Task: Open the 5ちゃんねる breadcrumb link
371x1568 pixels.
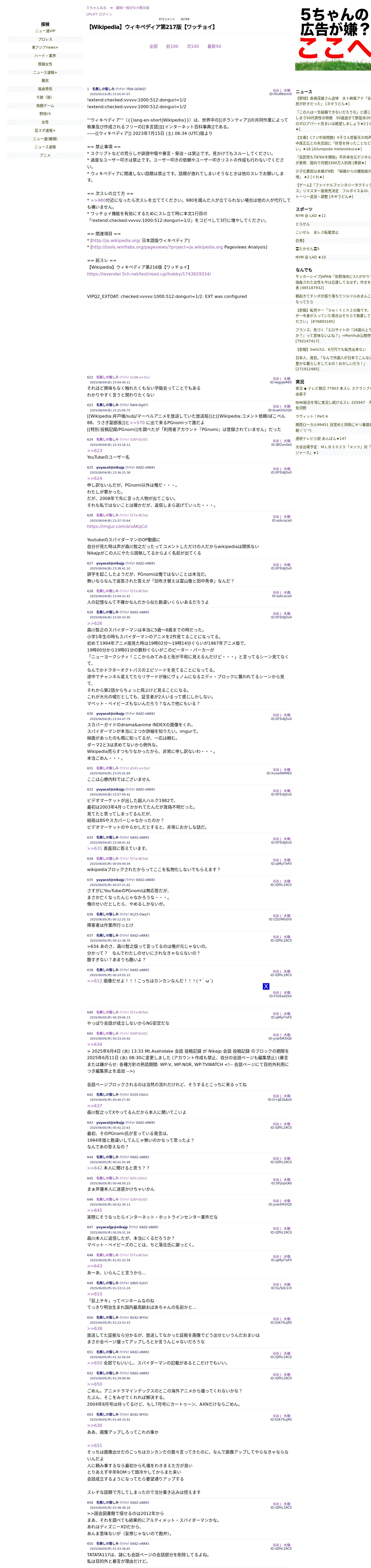Action: pos(96,8)
